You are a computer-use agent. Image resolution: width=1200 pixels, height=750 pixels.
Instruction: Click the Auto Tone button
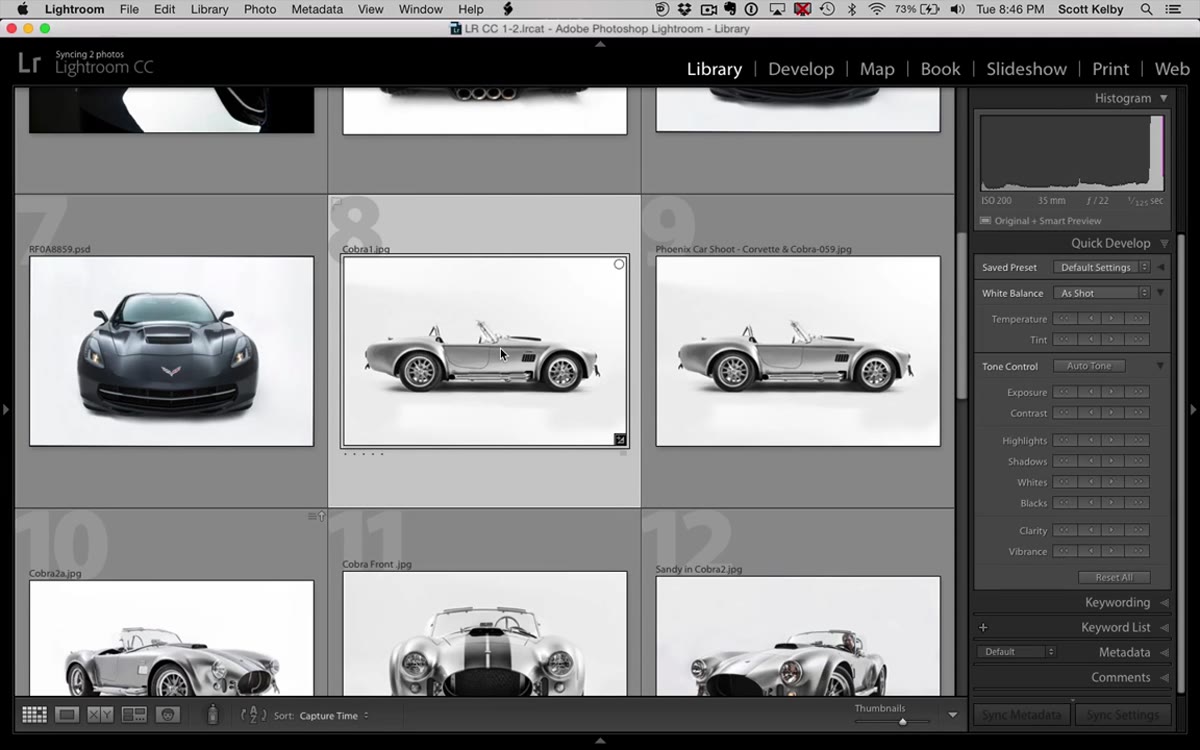coord(1089,366)
